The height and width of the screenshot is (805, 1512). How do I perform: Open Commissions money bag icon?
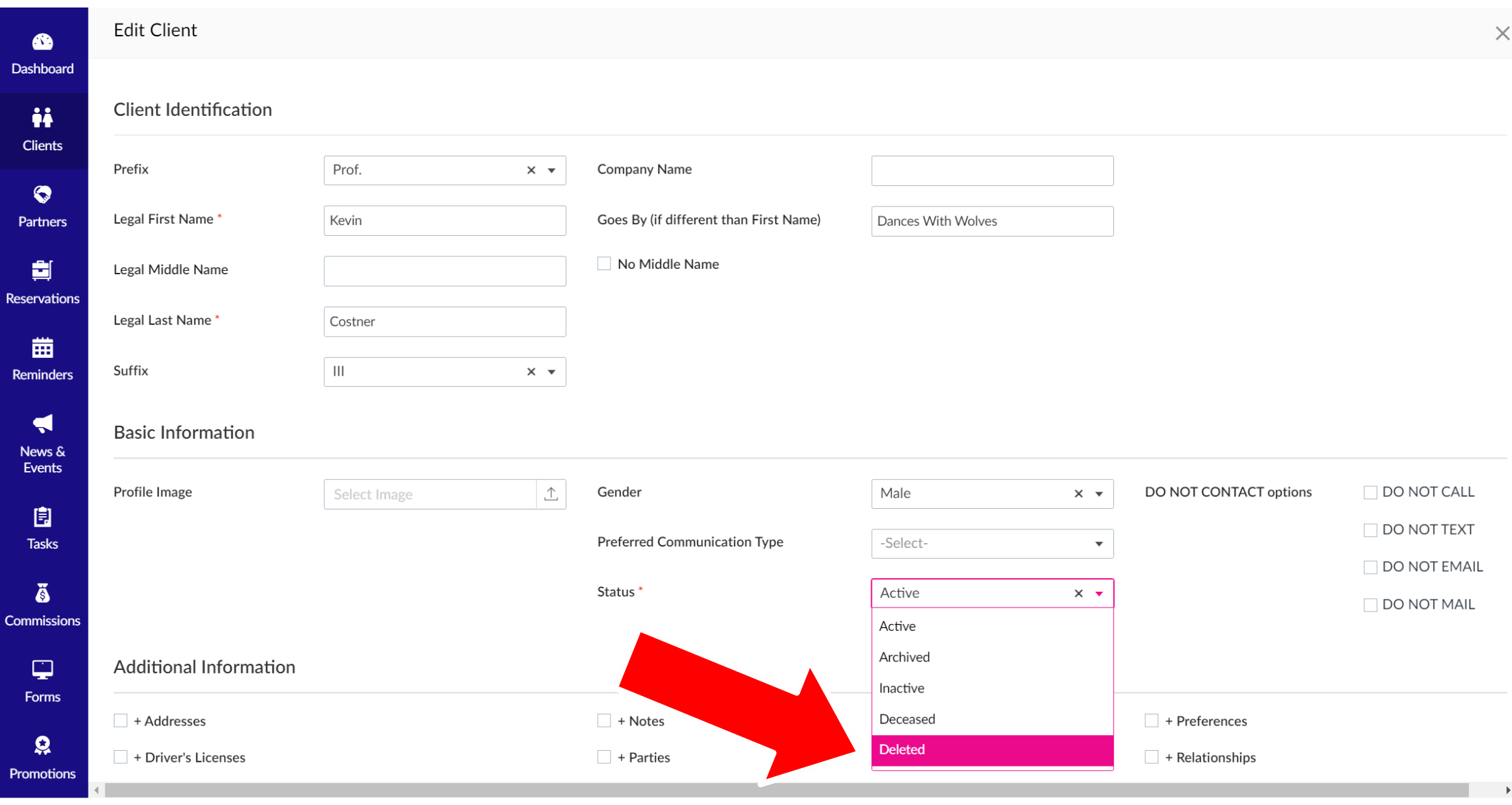pos(42,593)
